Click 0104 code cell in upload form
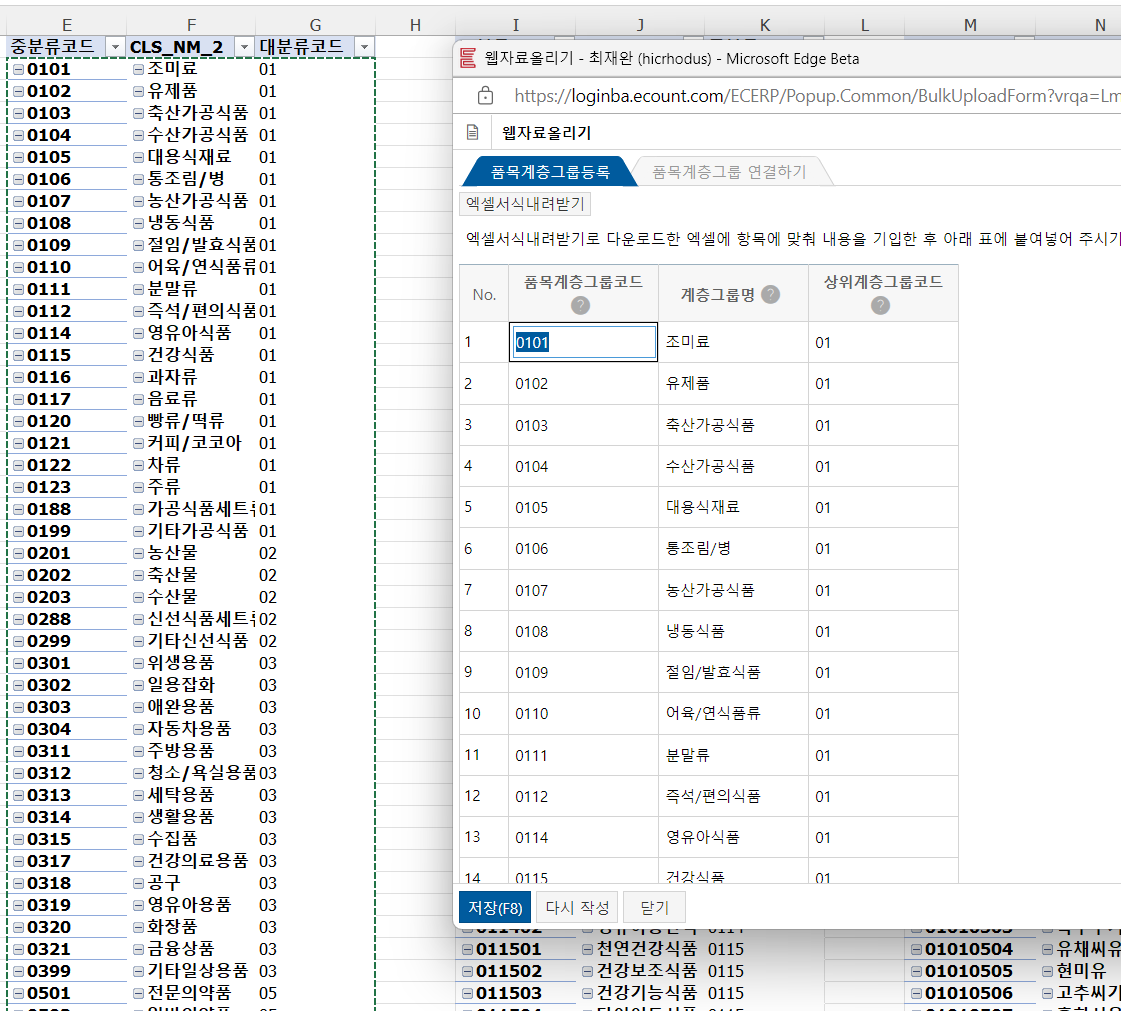 click(x=583, y=467)
